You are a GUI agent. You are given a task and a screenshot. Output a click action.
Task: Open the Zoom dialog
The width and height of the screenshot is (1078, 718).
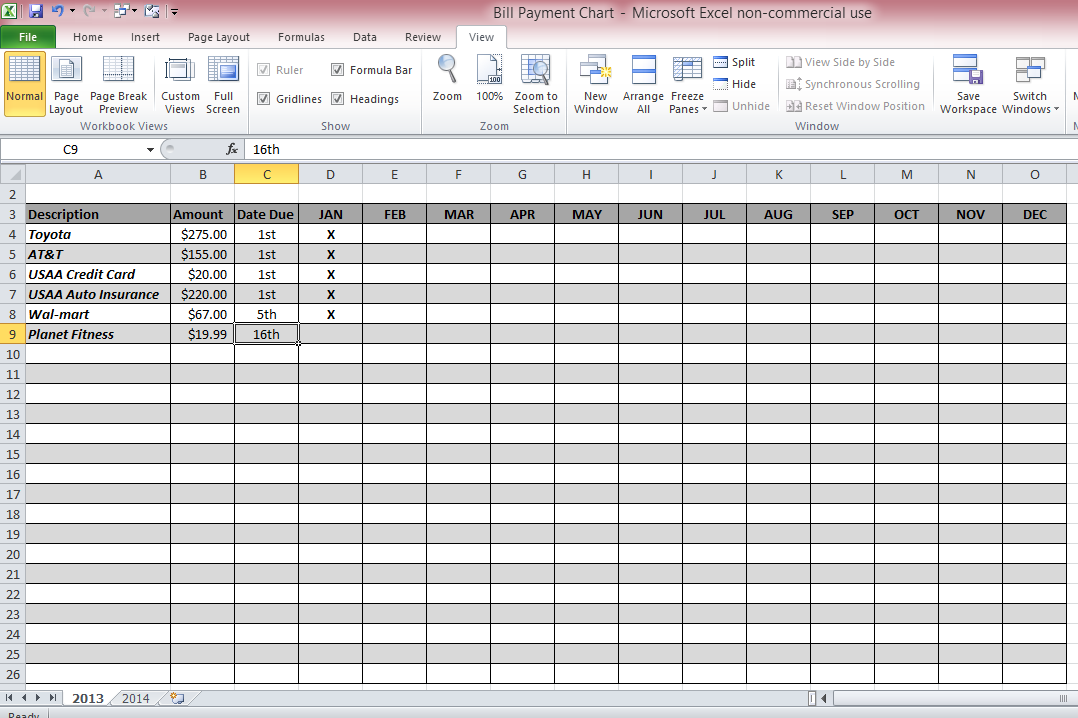tap(447, 78)
